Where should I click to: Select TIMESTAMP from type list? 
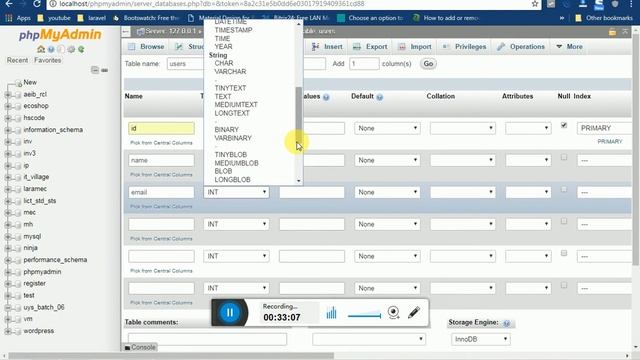[x=233, y=30]
